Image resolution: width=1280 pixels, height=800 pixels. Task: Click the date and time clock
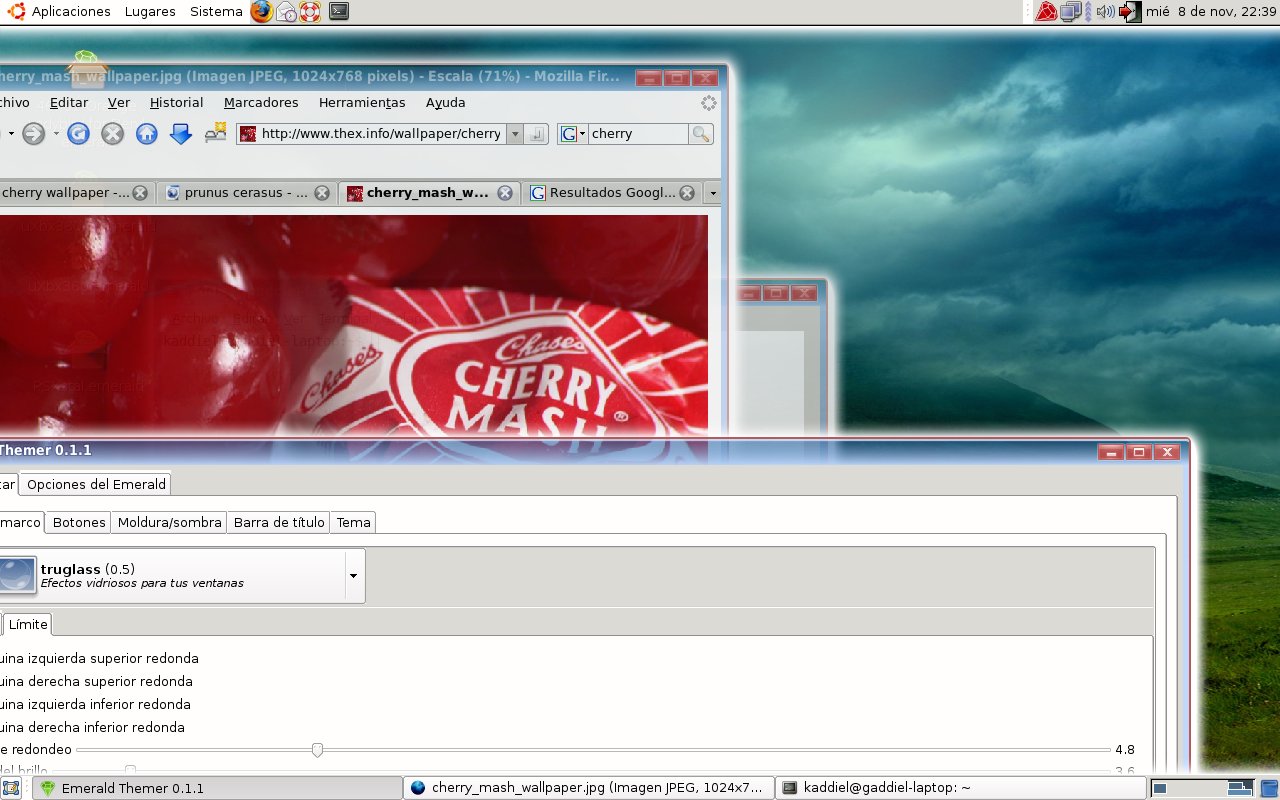point(1211,12)
